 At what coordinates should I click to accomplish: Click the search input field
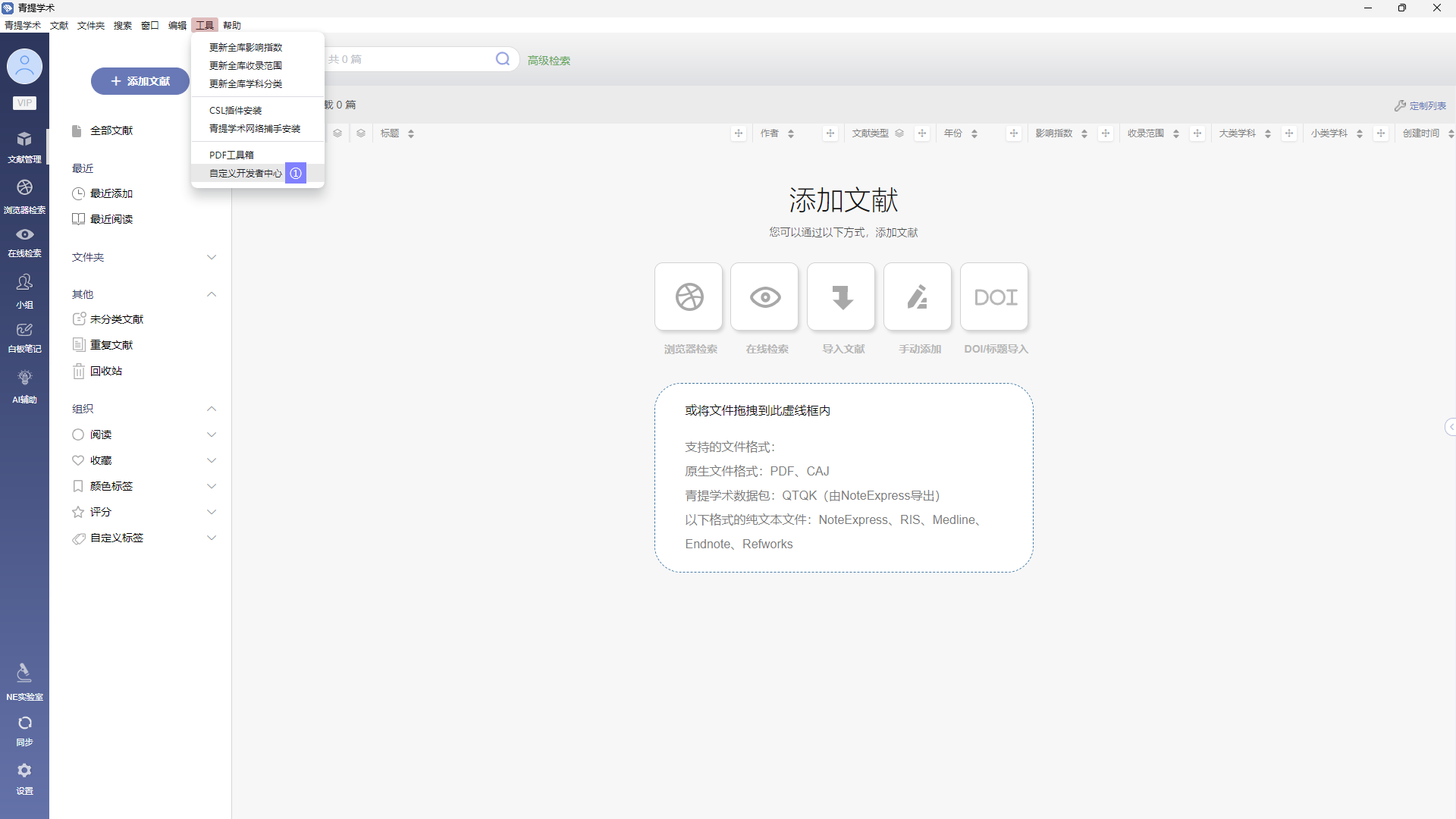[x=409, y=59]
